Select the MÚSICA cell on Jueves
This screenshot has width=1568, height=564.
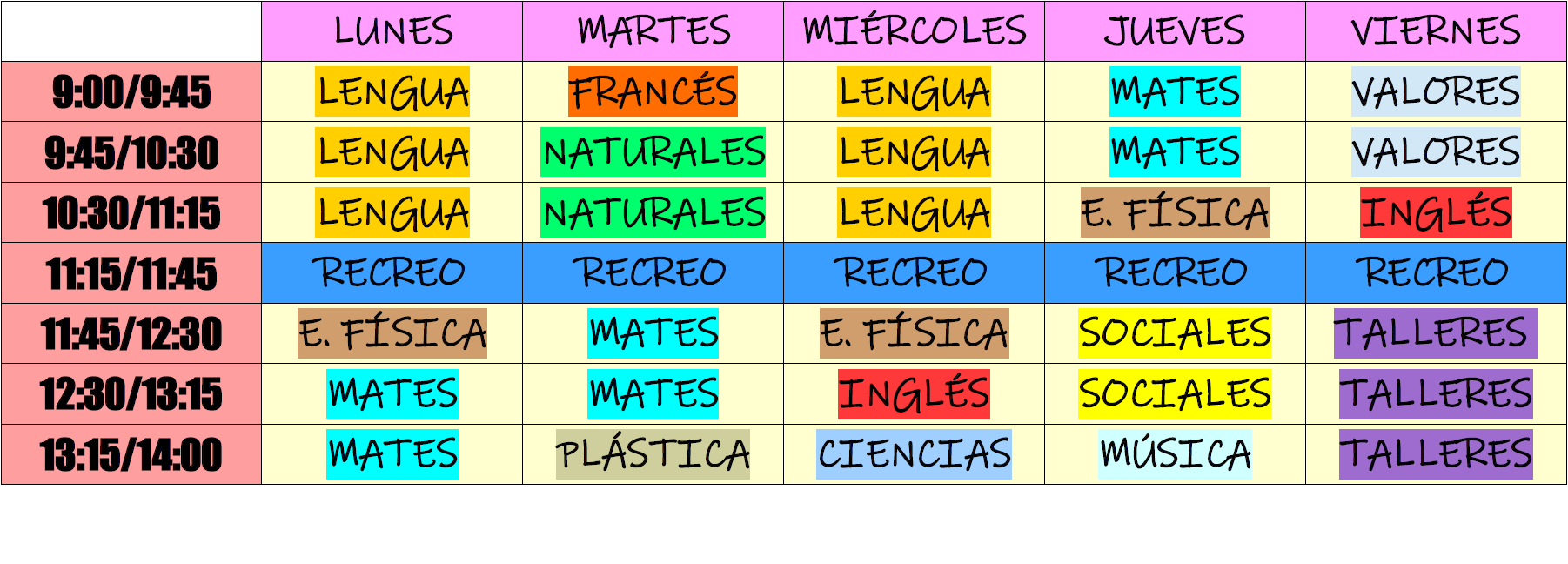tap(1175, 454)
